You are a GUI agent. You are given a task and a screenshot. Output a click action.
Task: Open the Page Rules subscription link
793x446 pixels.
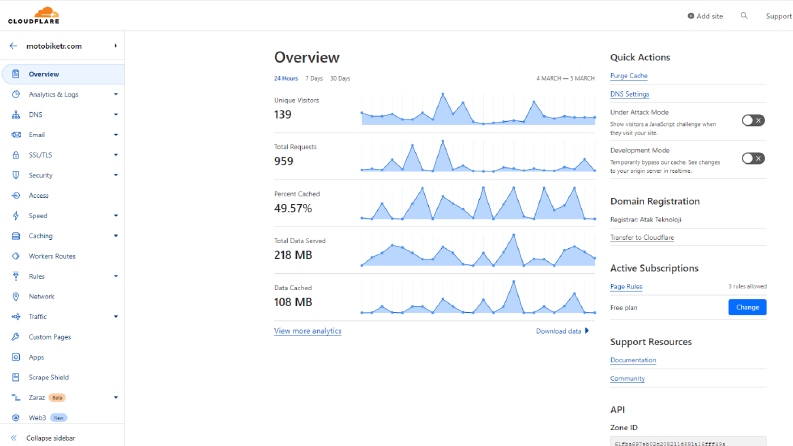click(x=626, y=286)
